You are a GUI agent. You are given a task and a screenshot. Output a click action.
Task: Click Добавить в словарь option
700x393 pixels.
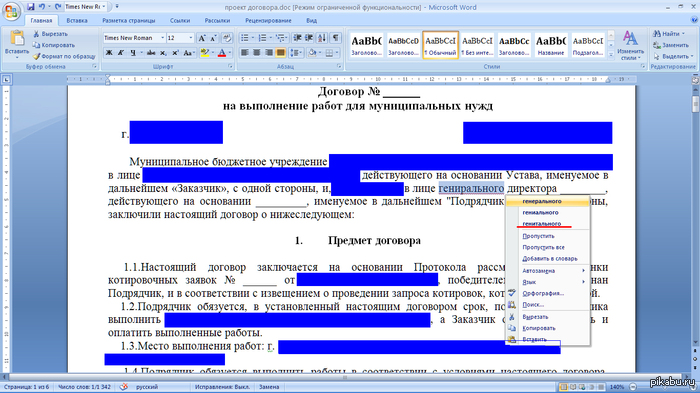[x=550, y=259]
